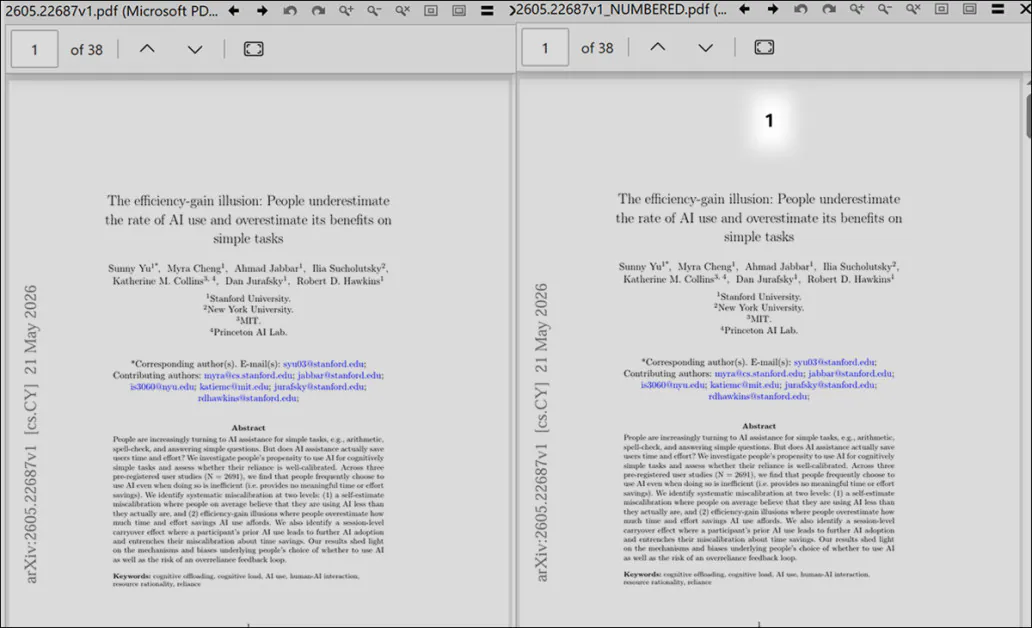Click the rotate-right arrow in the left PDF pane

pyautogui.click(x=319, y=11)
